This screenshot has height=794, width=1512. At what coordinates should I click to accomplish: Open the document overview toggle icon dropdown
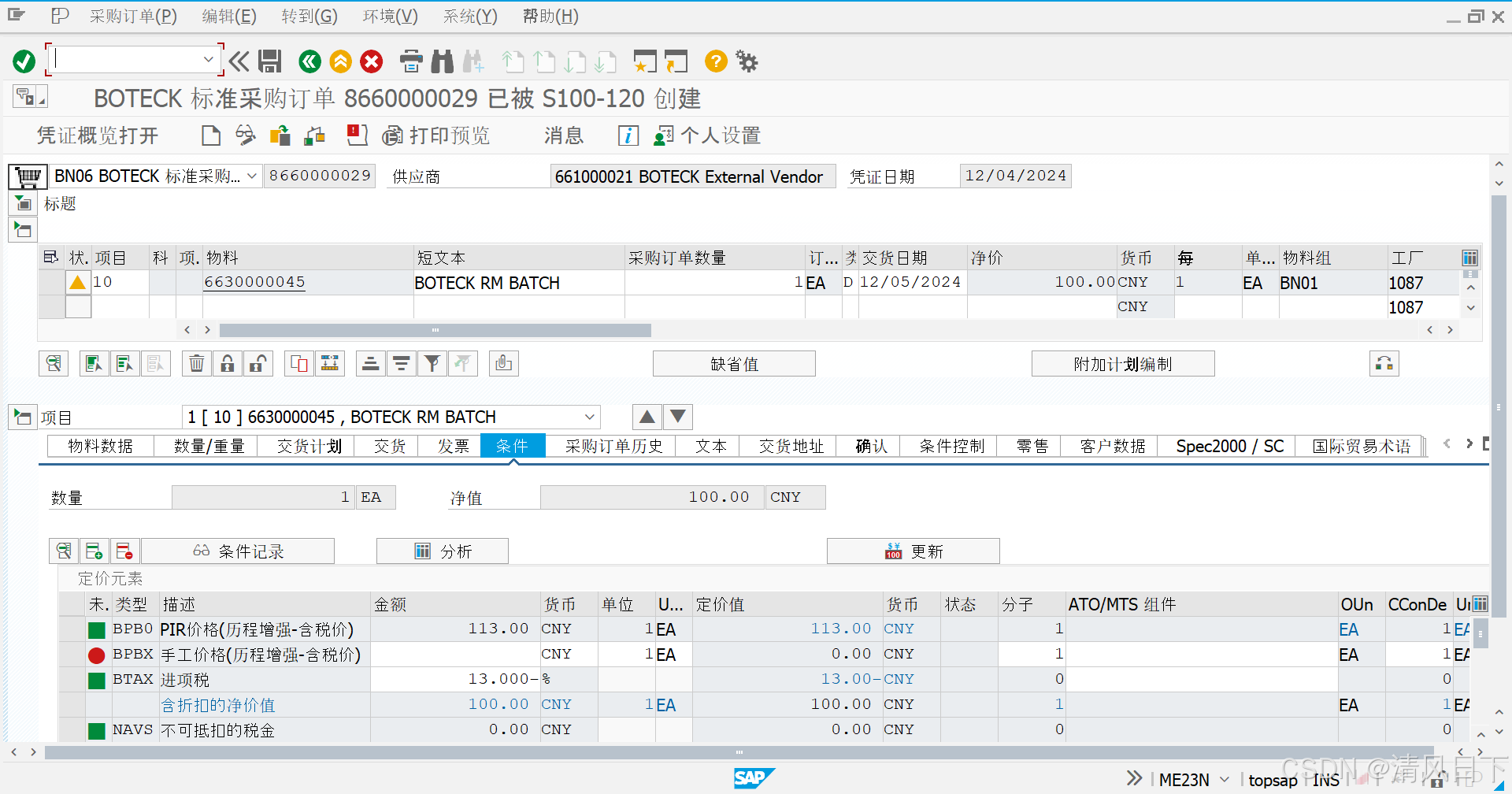pos(31,97)
